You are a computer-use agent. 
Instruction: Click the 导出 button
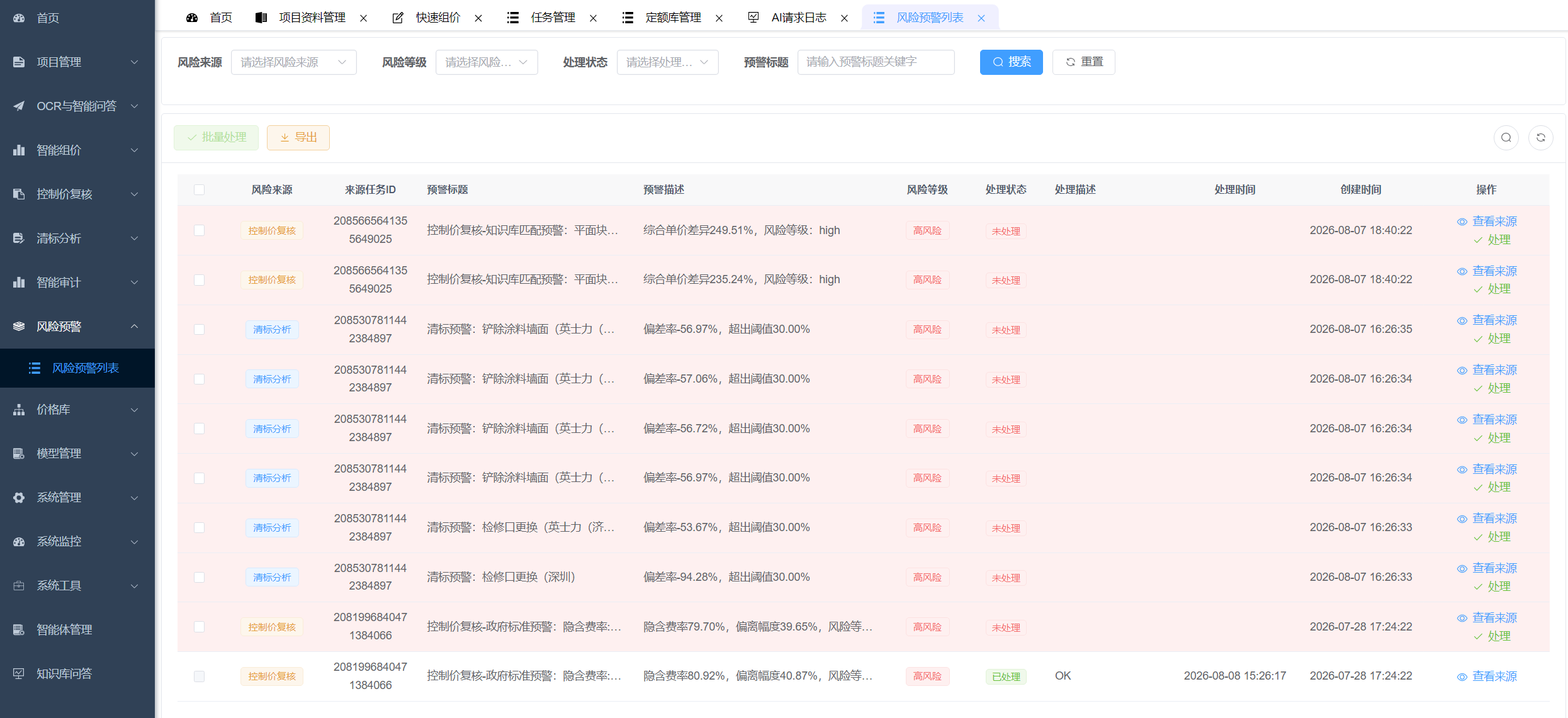coord(298,138)
